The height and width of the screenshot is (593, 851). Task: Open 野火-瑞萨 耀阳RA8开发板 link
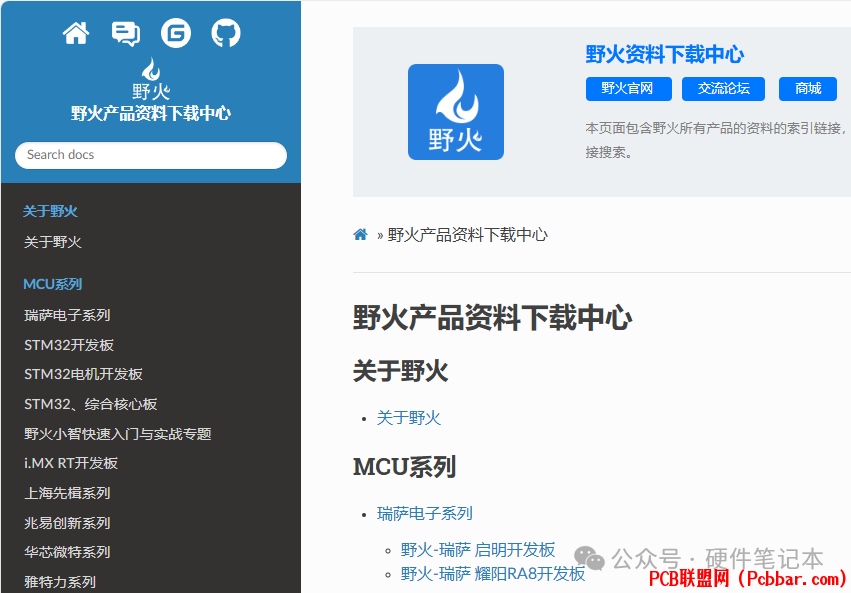coord(493,574)
